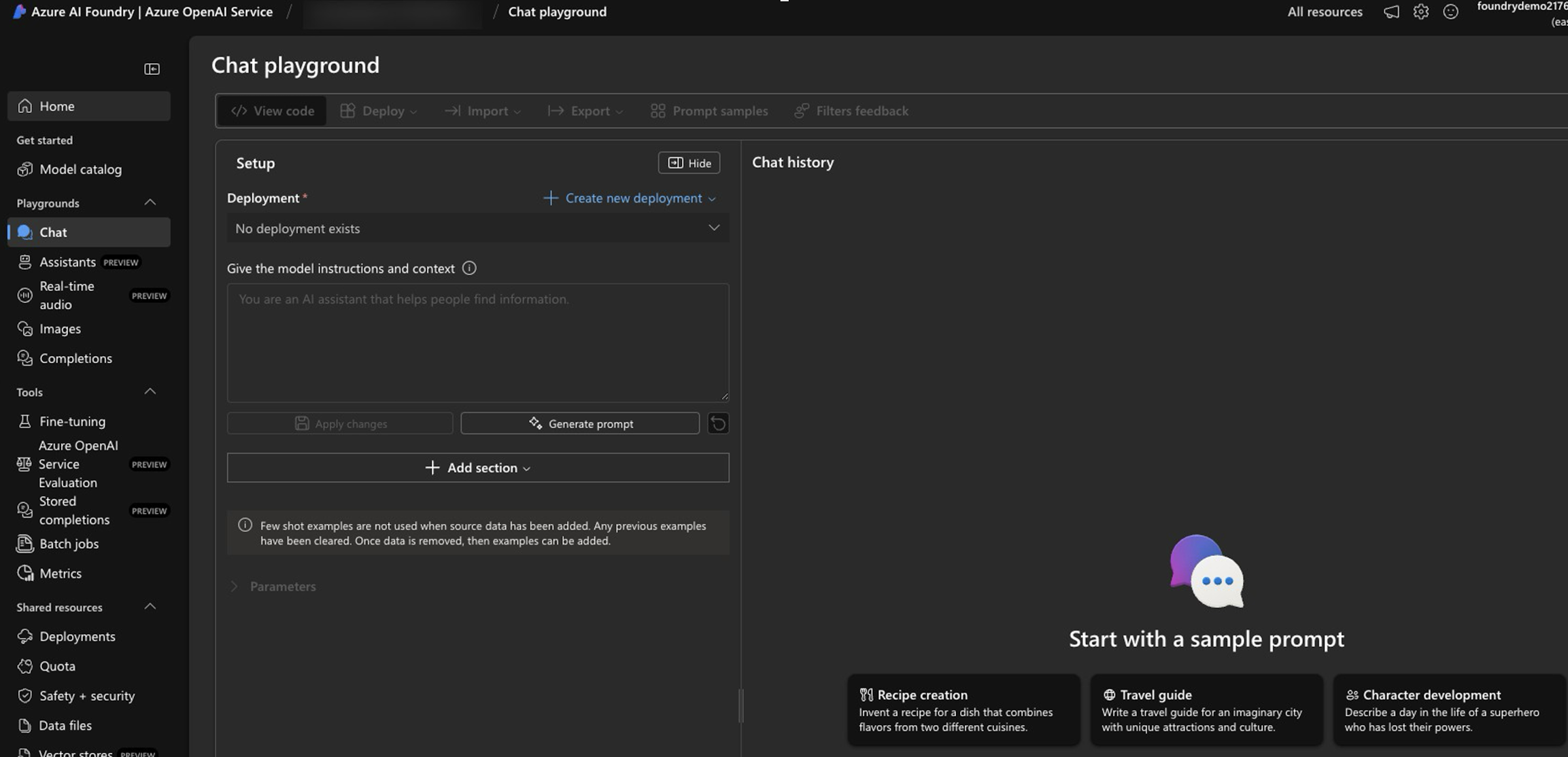
Task: Click the Chat playground breadcrumb
Action: pyautogui.click(x=557, y=12)
